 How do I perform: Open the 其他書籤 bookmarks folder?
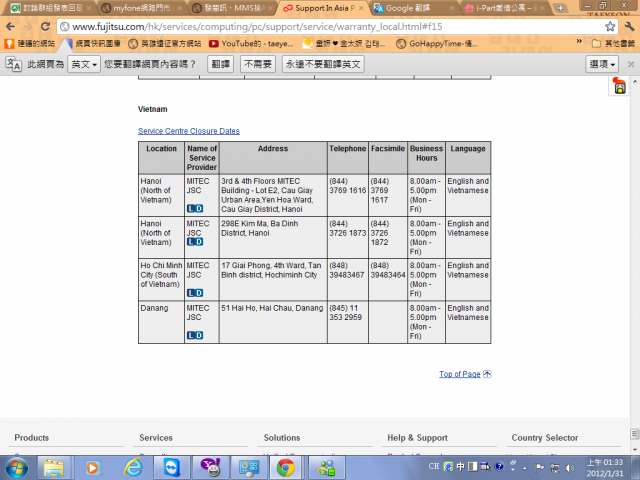(613, 44)
